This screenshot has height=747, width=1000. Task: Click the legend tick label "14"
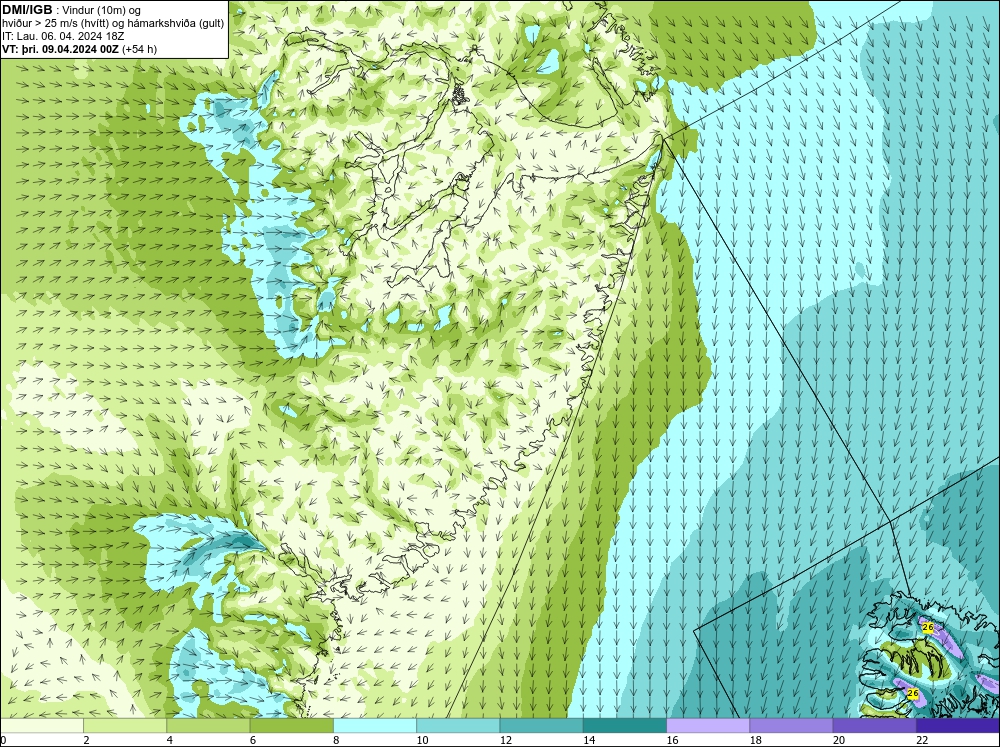(589, 740)
